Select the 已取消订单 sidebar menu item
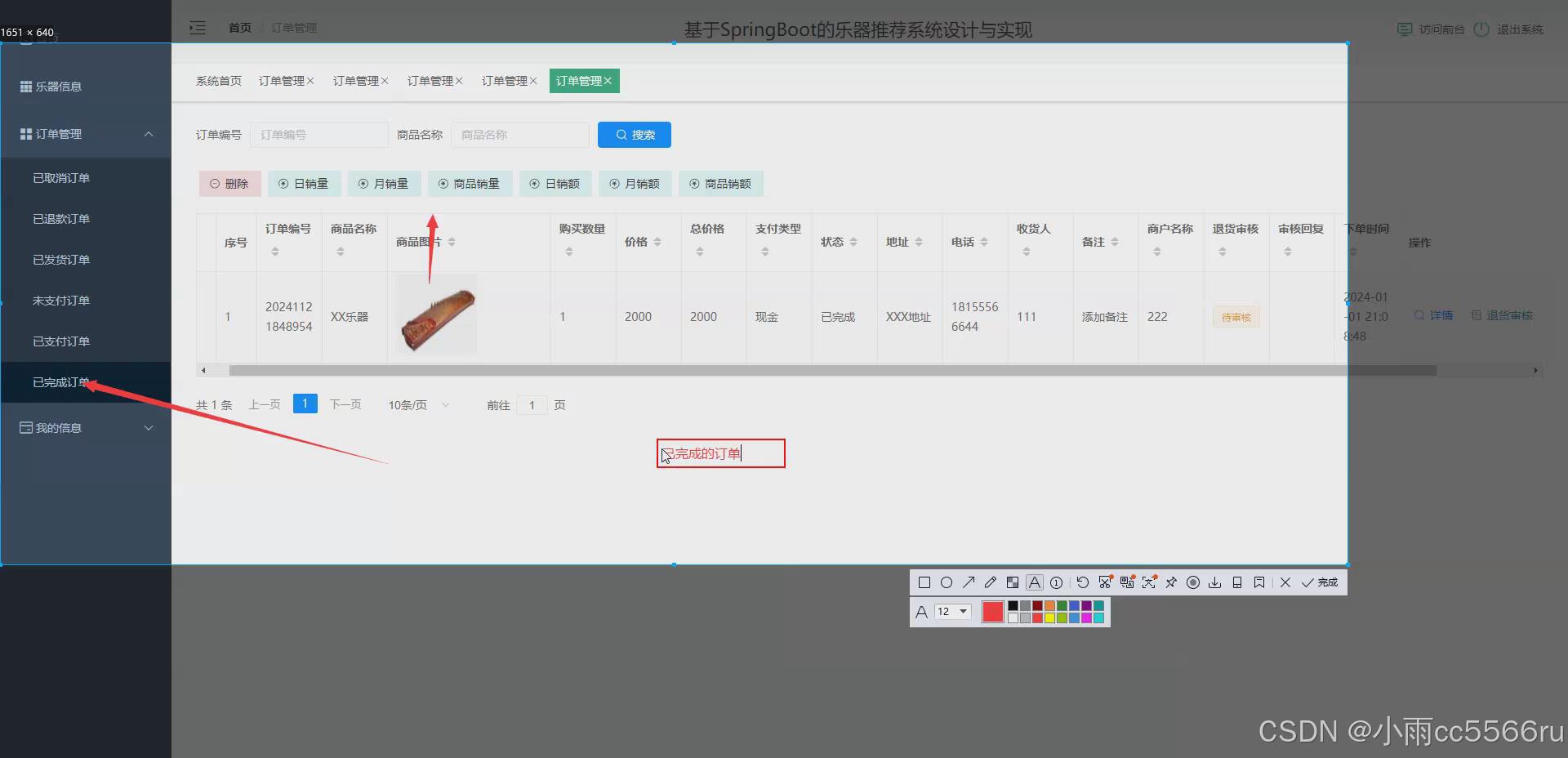Image resolution: width=1568 pixels, height=758 pixels. (x=61, y=177)
